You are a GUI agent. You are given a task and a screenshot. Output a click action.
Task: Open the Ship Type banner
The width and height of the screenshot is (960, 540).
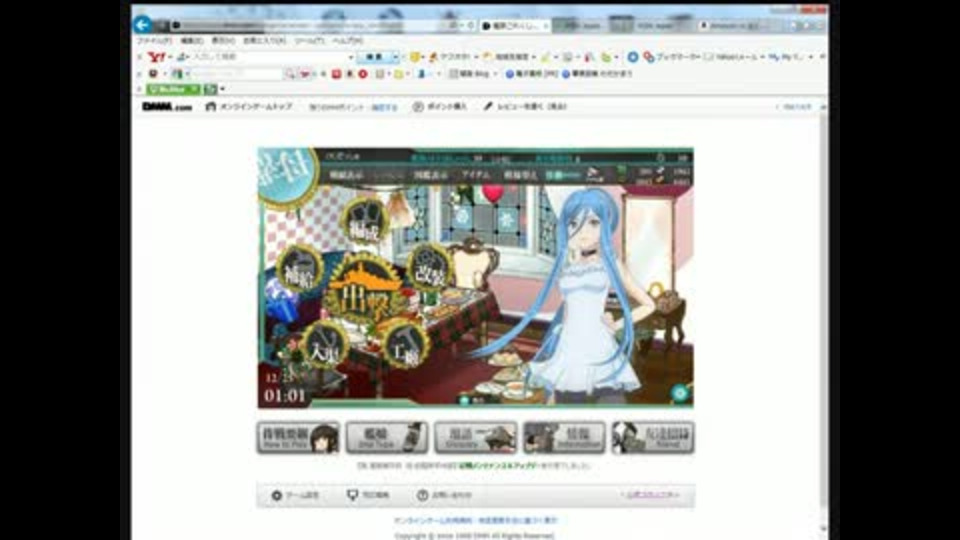[386, 438]
